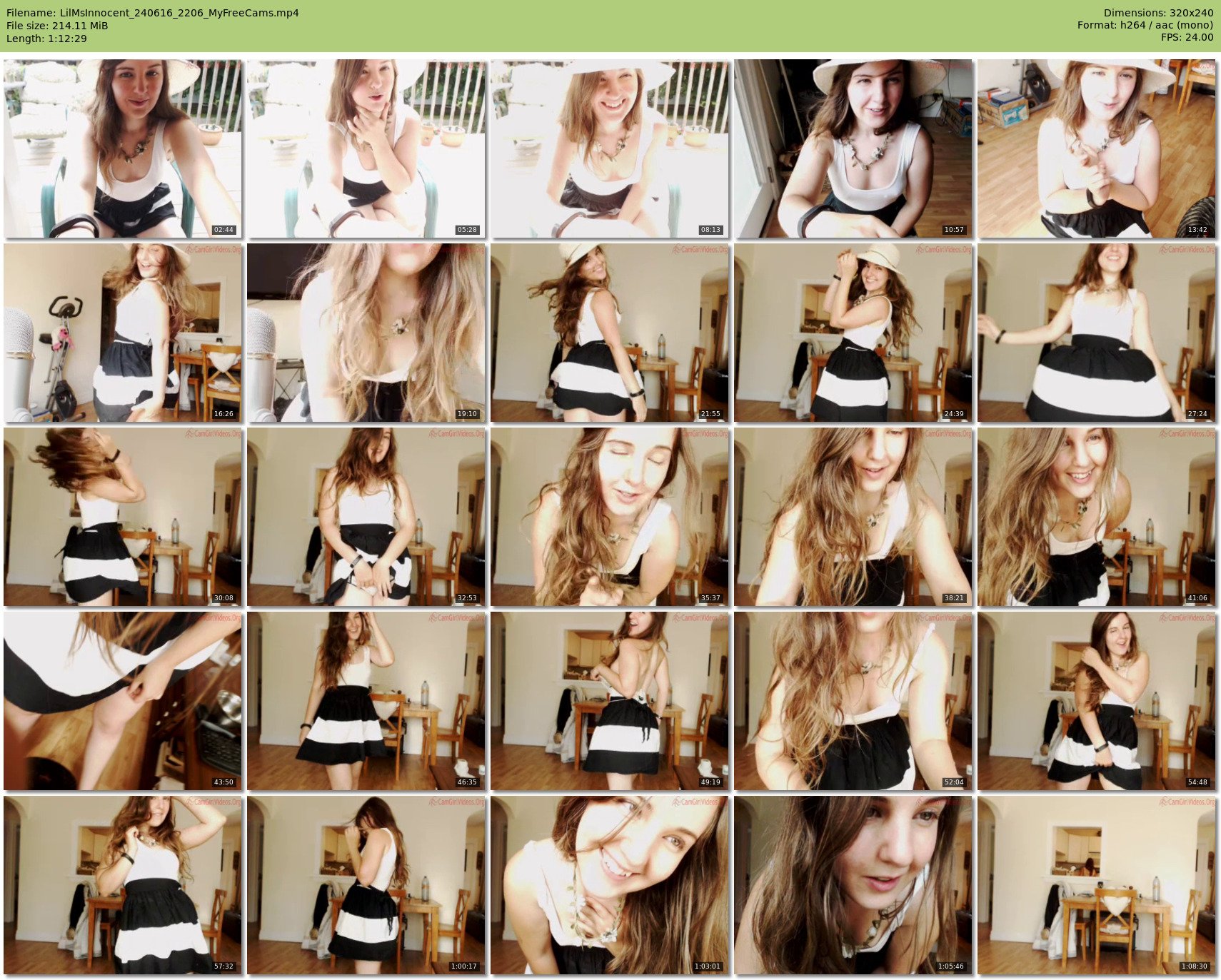Image resolution: width=1221 pixels, height=980 pixels.
Task: Open the empty room frame at 1:08:30
Action: [1097, 885]
